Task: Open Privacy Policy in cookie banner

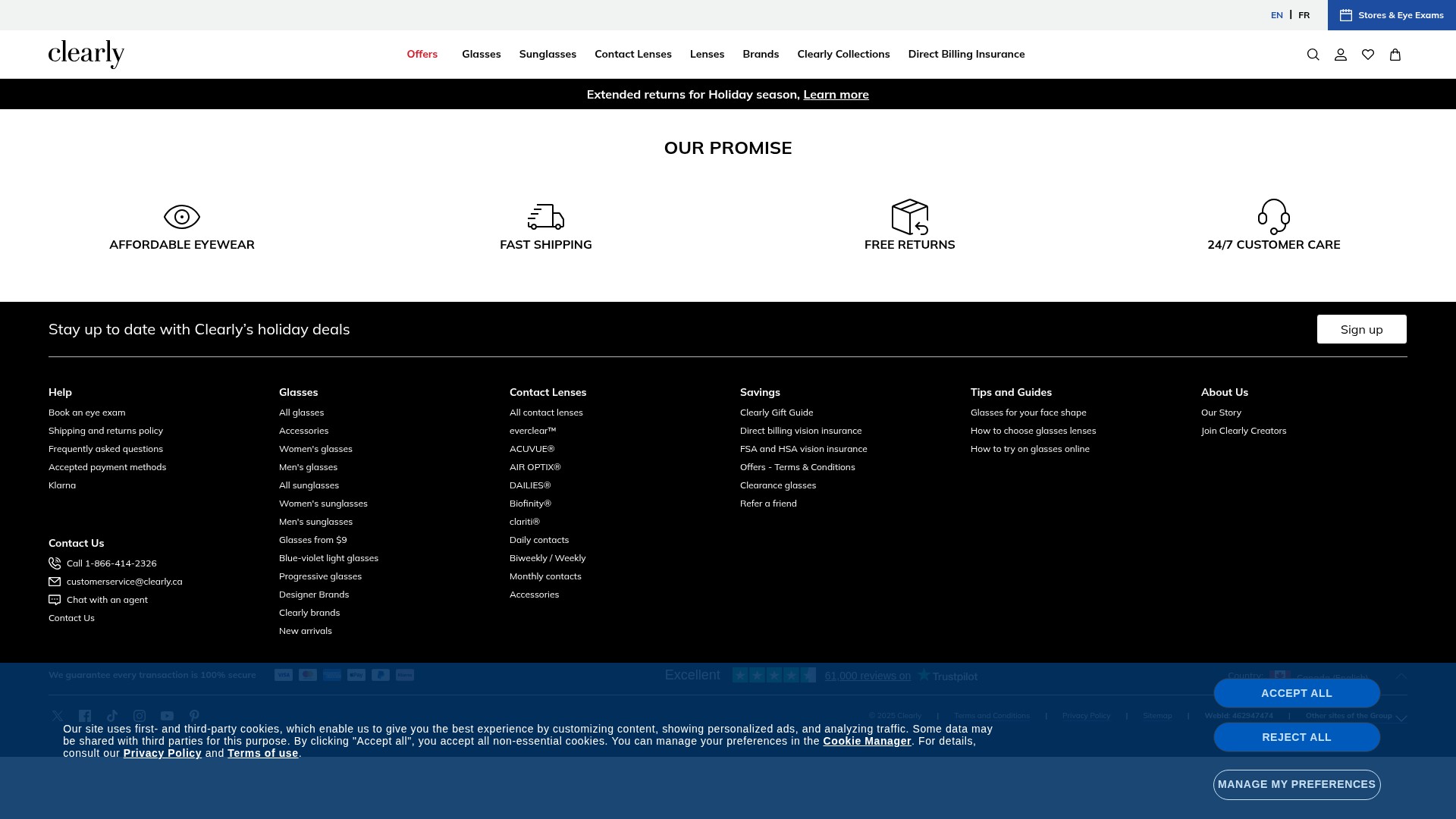Action: pos(162,754)
